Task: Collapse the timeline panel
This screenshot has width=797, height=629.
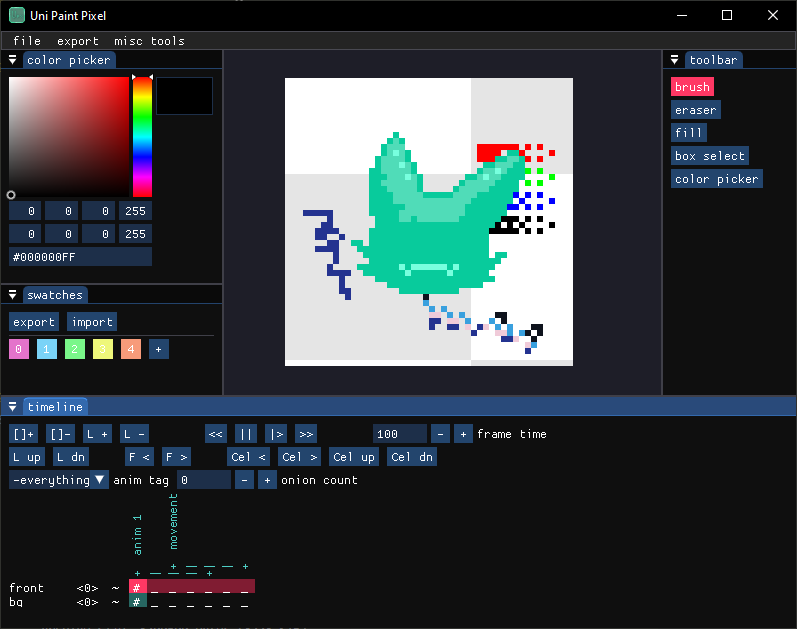Action: click(13, 407)
